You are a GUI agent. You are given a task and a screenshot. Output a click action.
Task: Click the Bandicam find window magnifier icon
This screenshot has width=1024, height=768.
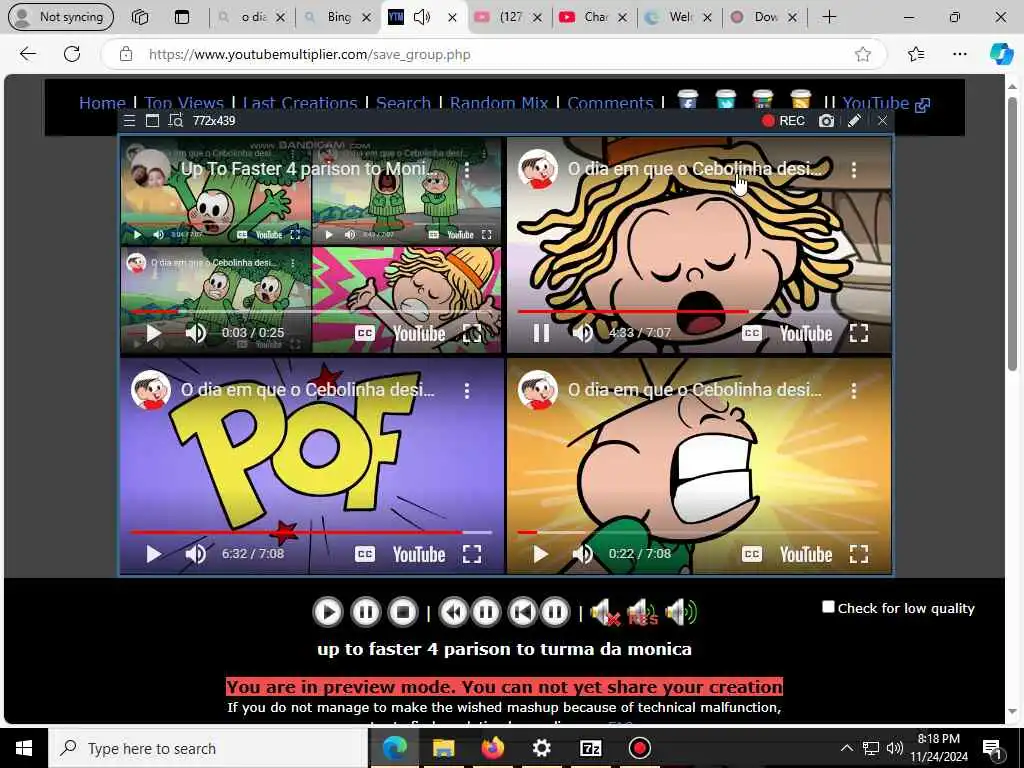coord(175,121)
